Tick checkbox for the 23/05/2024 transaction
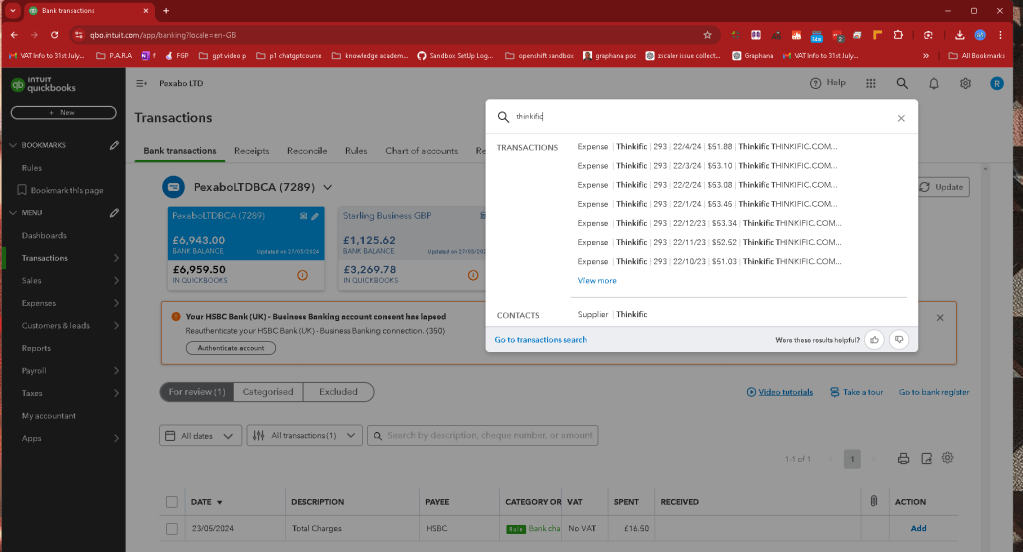 172,529
